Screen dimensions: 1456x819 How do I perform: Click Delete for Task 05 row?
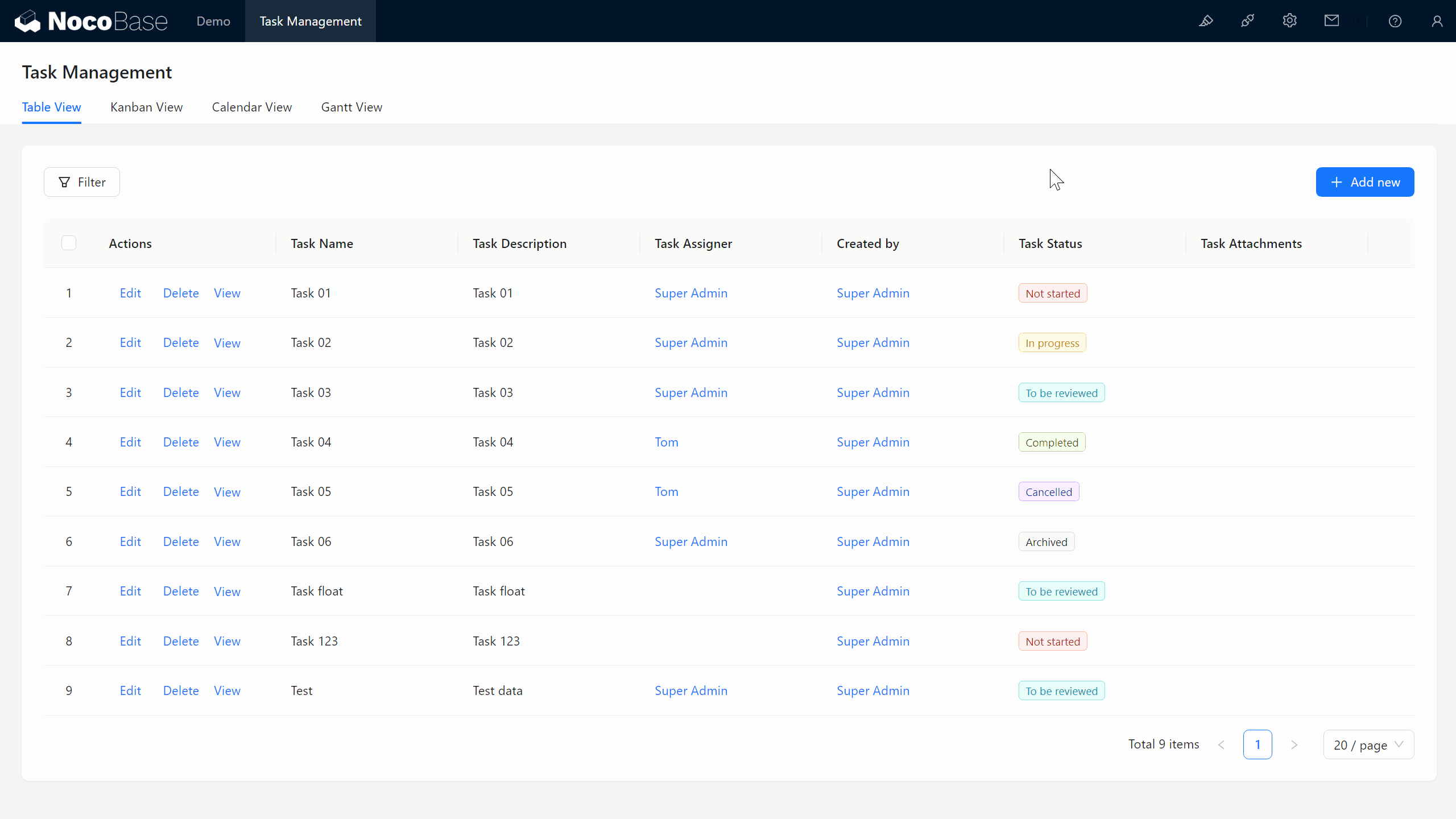coord(181,492)
